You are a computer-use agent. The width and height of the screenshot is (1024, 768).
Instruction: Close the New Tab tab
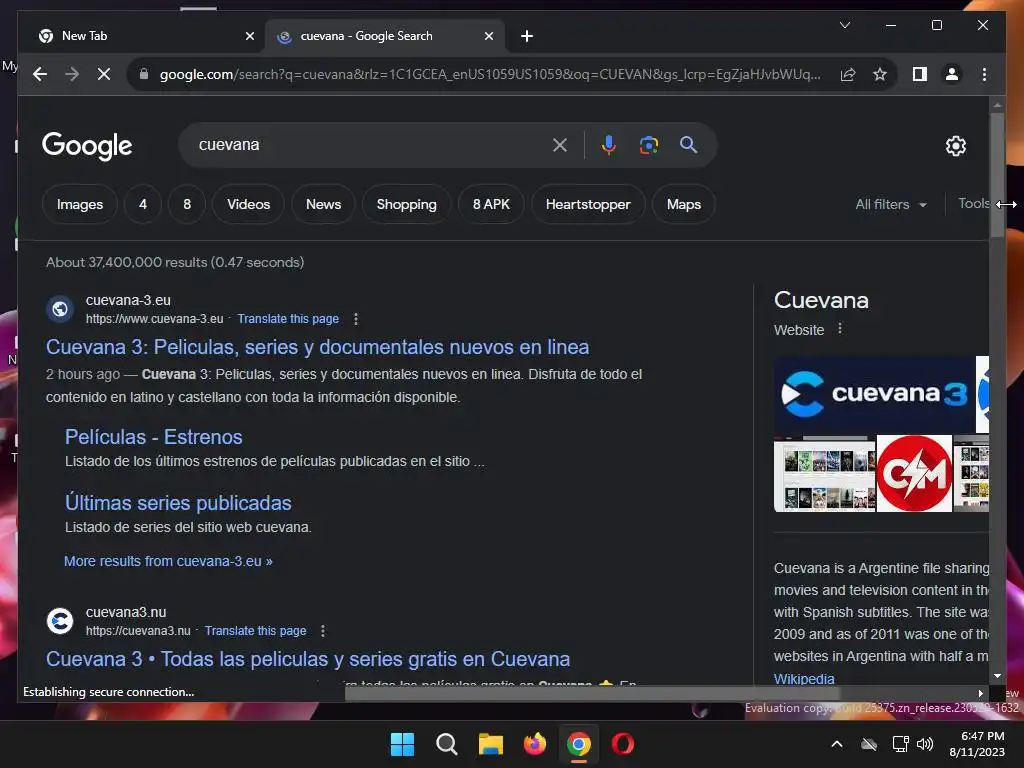249,36
